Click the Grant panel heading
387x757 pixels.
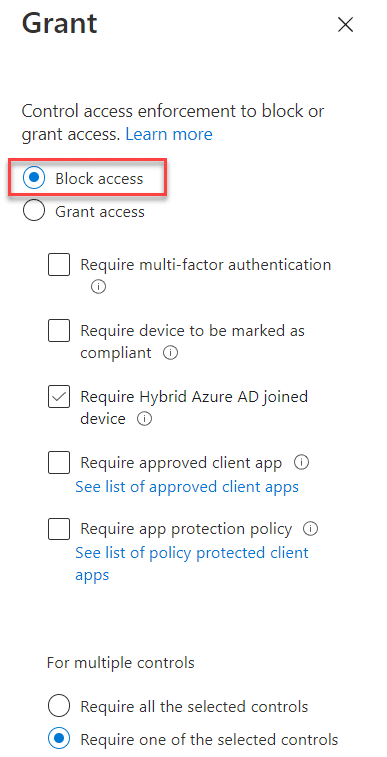click(x=59, y=23)
